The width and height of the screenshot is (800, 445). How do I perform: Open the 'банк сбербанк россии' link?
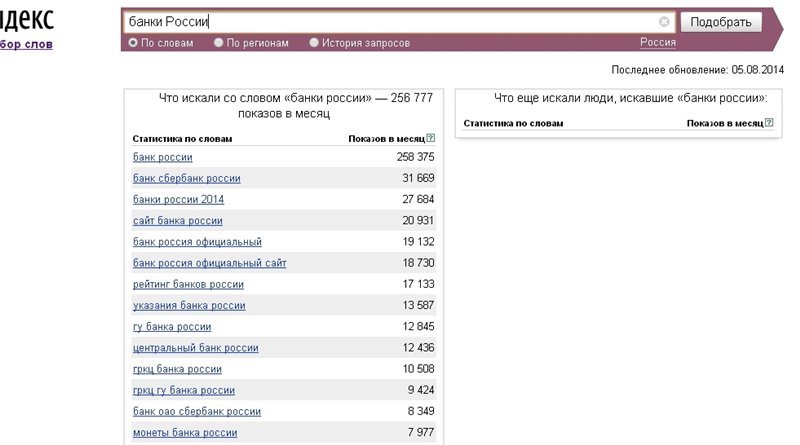point(186,179)
